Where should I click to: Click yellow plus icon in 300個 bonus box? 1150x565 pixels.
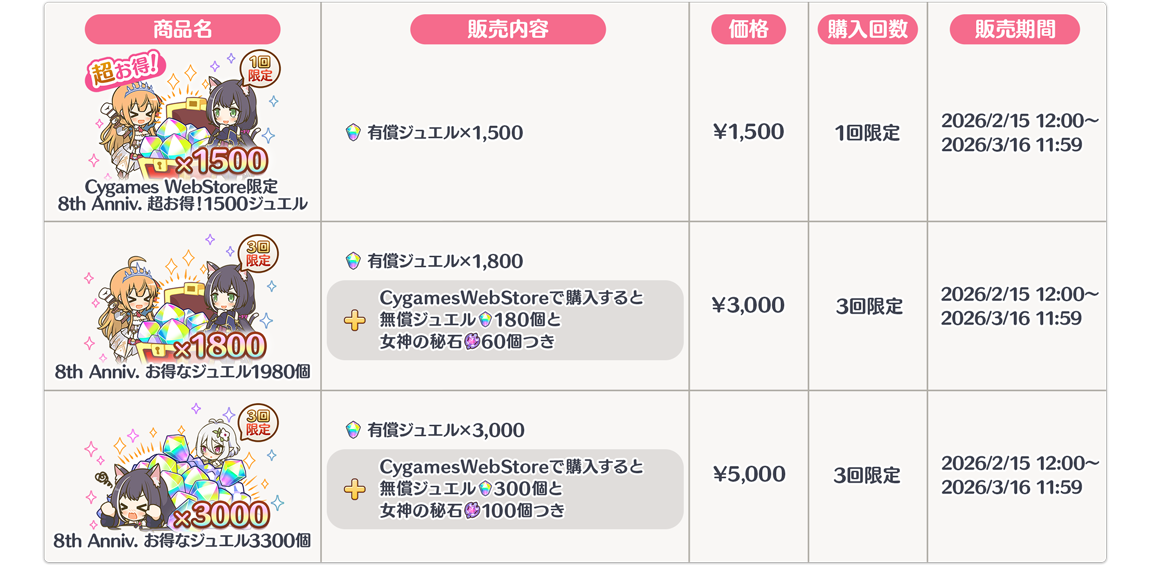pos(354,489)
